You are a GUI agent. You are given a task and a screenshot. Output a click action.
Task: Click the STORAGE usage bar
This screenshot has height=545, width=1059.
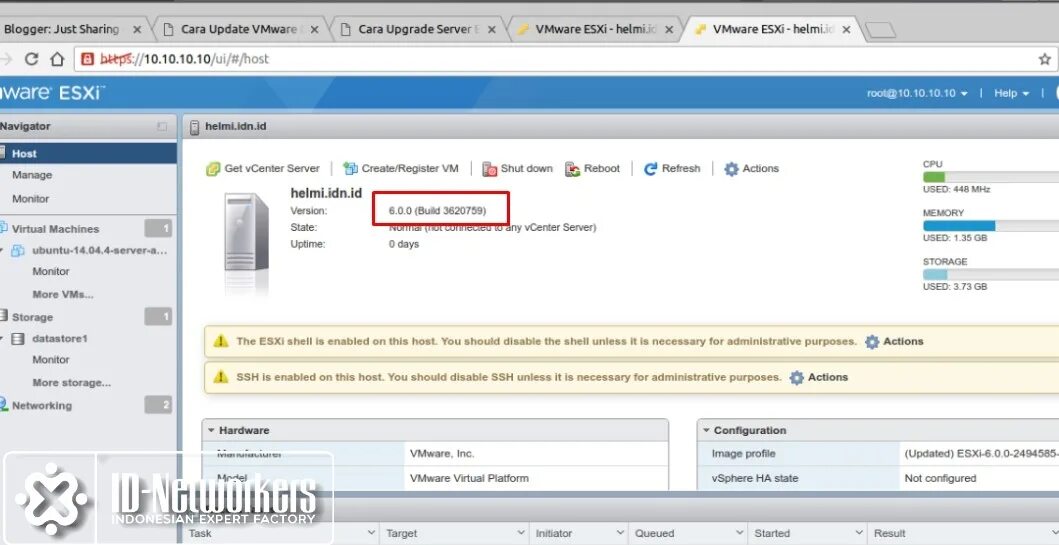(x=991, y=274)
